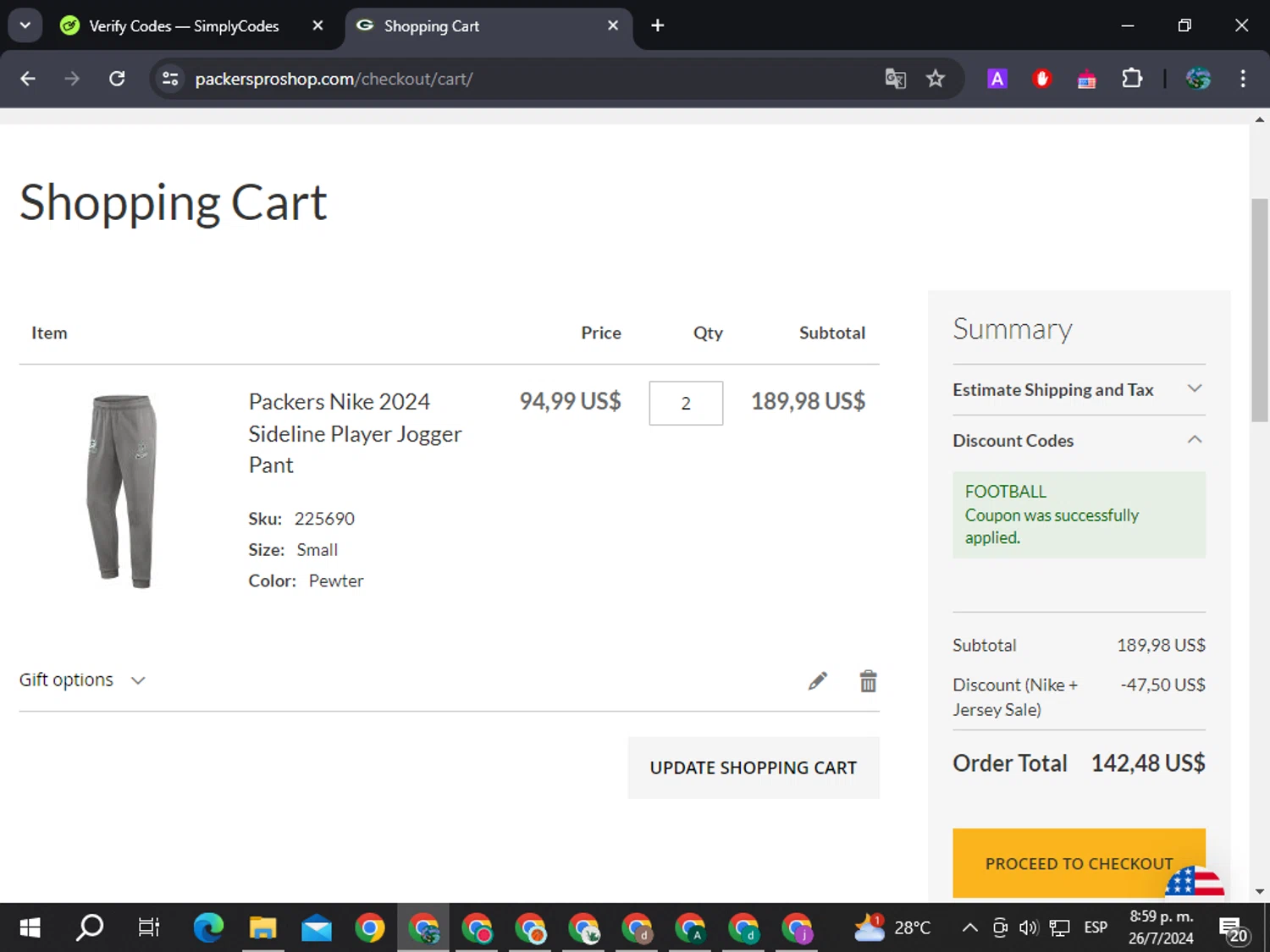Open the site information icon in address bar

pyautogui.click(x=170, y=79)
